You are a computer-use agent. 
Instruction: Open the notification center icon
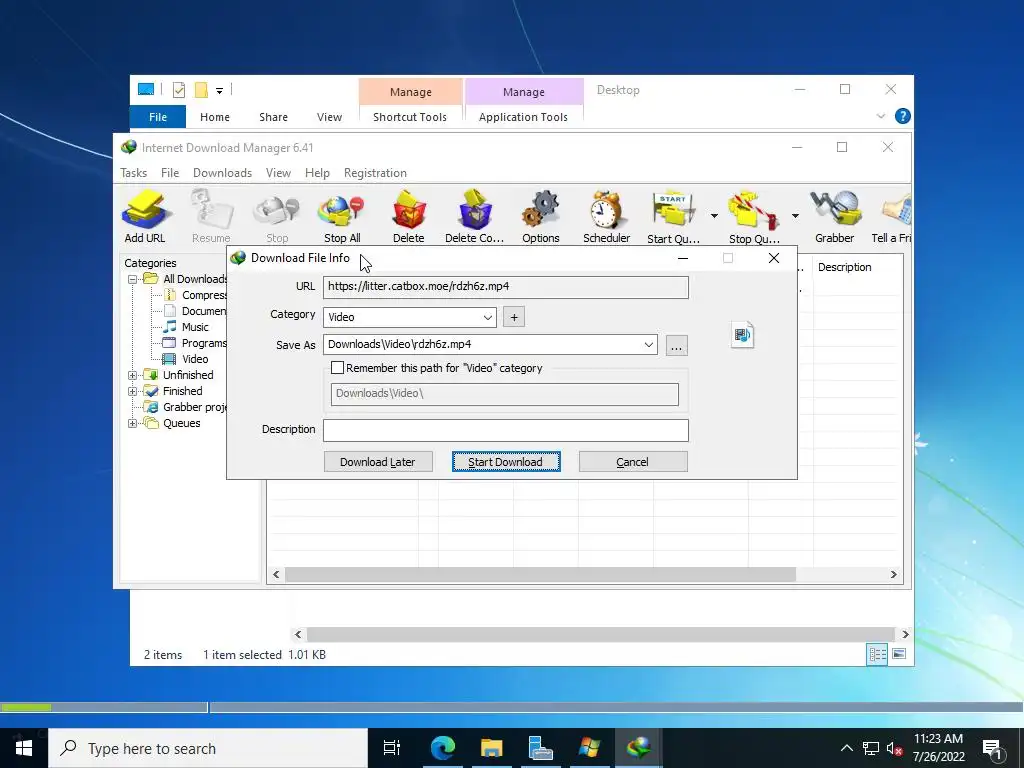click(992, 748)
